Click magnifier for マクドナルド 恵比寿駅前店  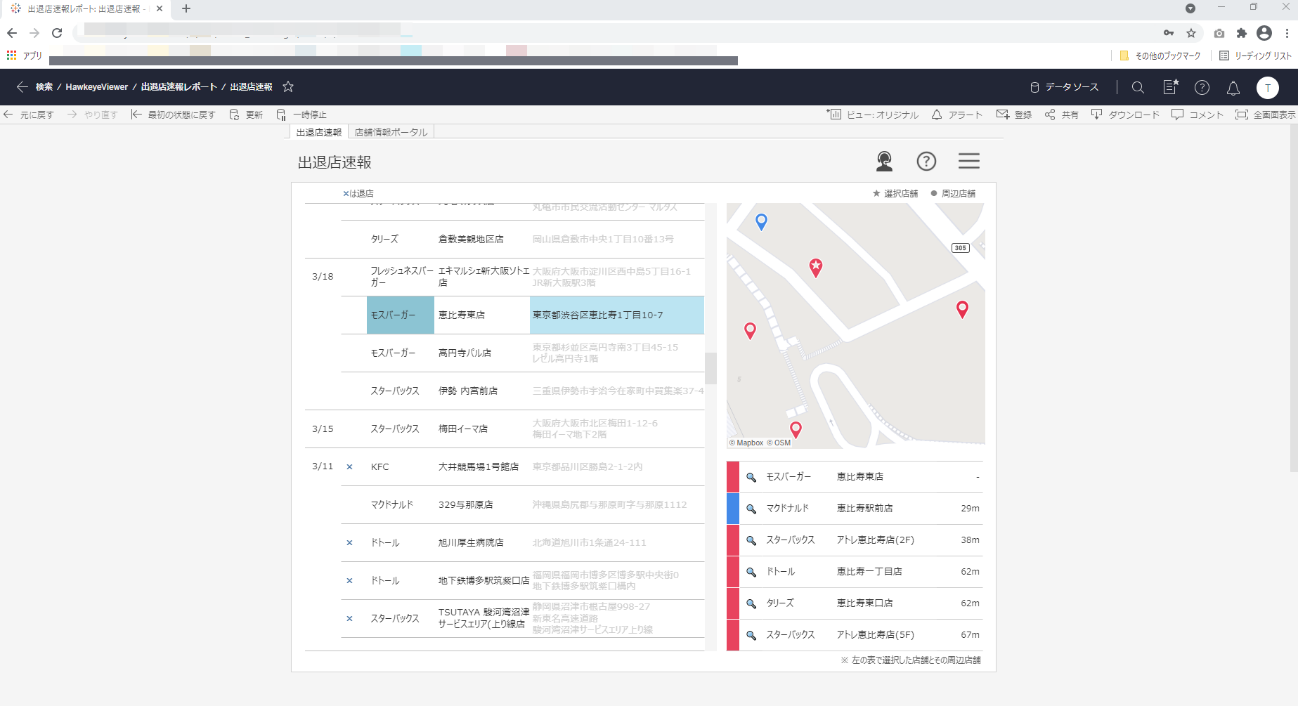(x=751, y=508)
